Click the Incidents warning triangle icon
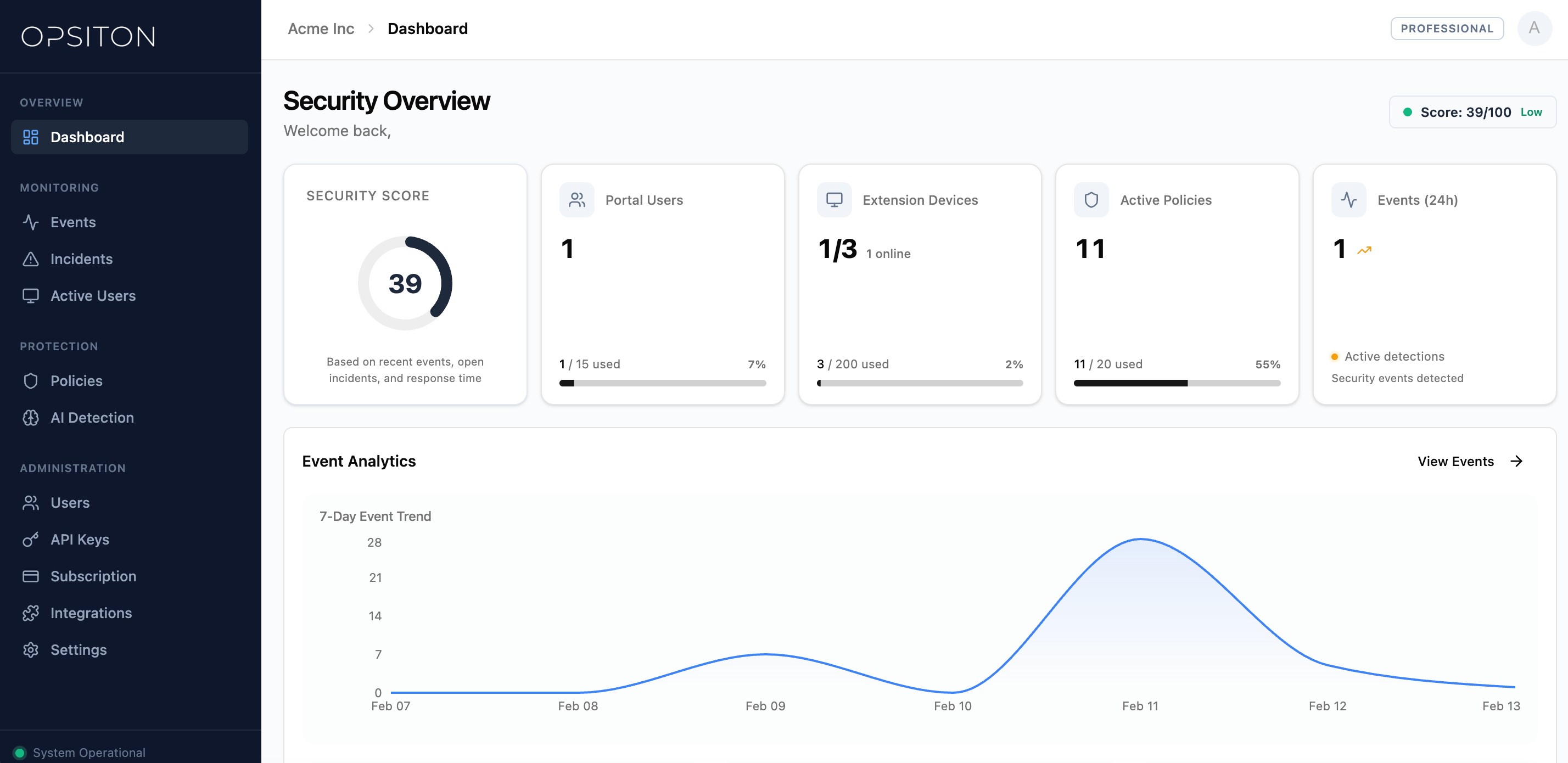The image size is (1568, 763). coord(30,259)
